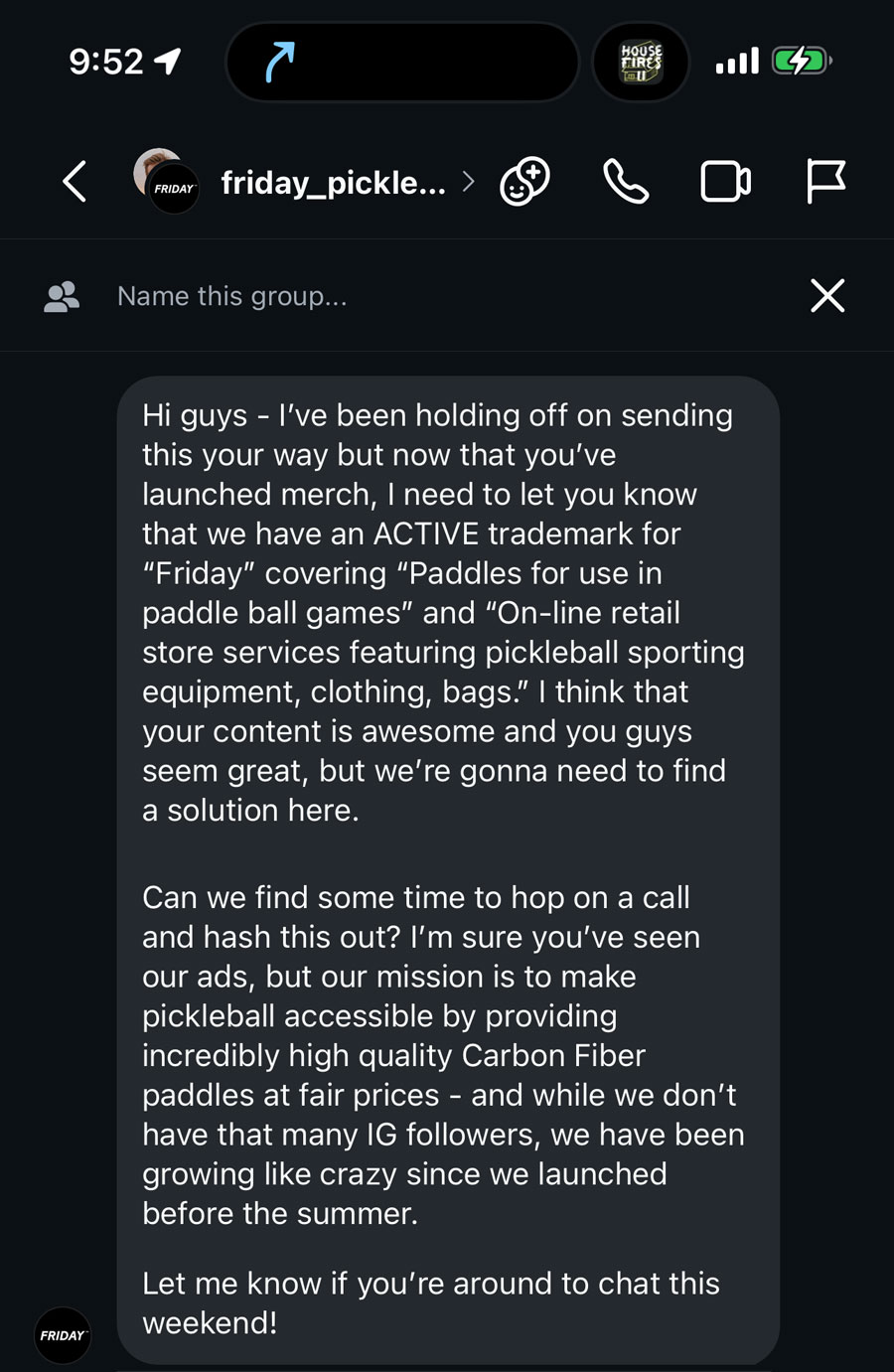Open the add-people smiley icon

pyautogui.click(x=524, y=182)
